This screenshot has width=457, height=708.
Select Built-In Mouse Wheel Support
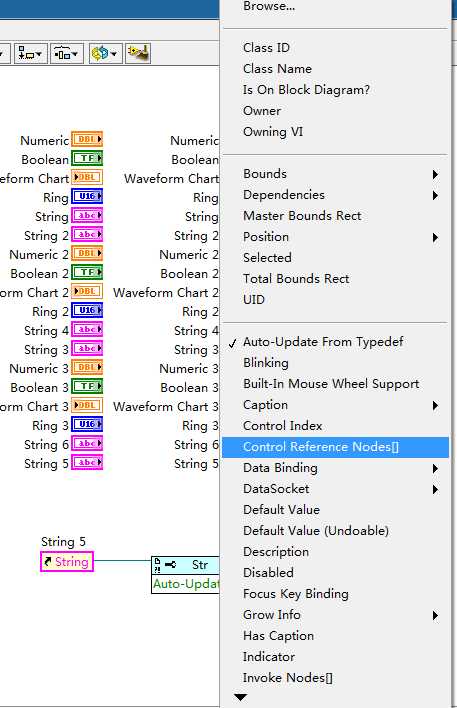tap(335, 384)
